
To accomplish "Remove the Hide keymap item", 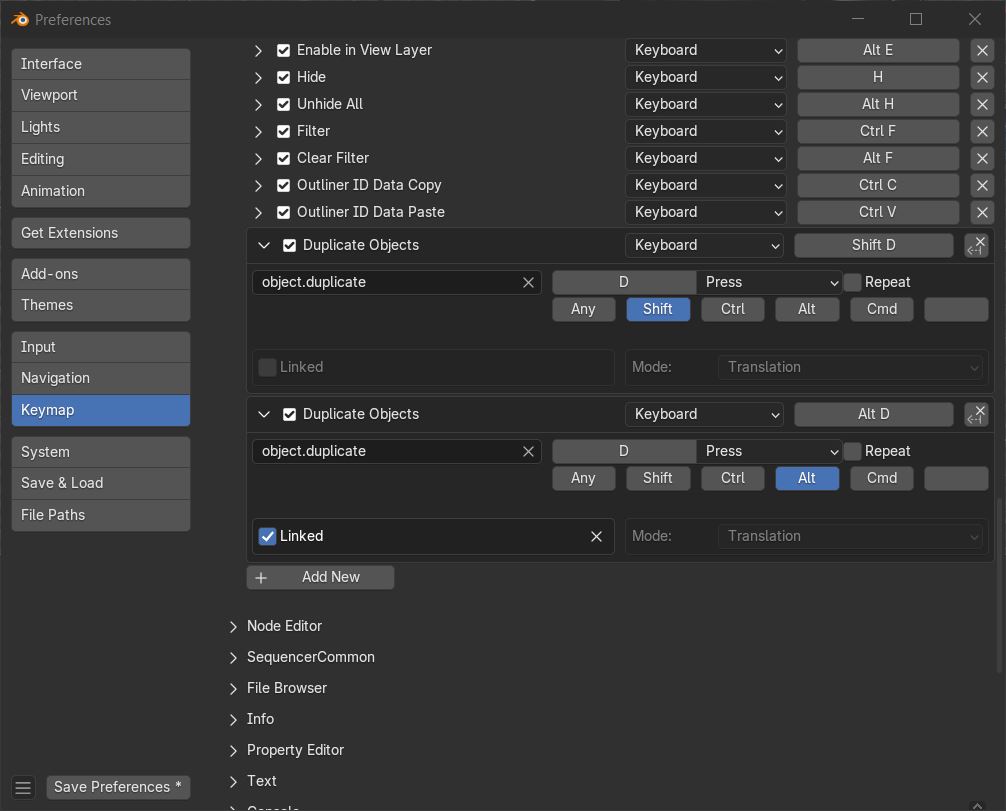I will click(982, 77).
